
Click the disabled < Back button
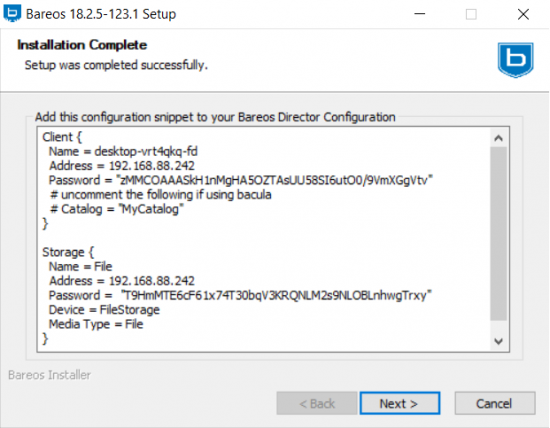click(316, 403)
